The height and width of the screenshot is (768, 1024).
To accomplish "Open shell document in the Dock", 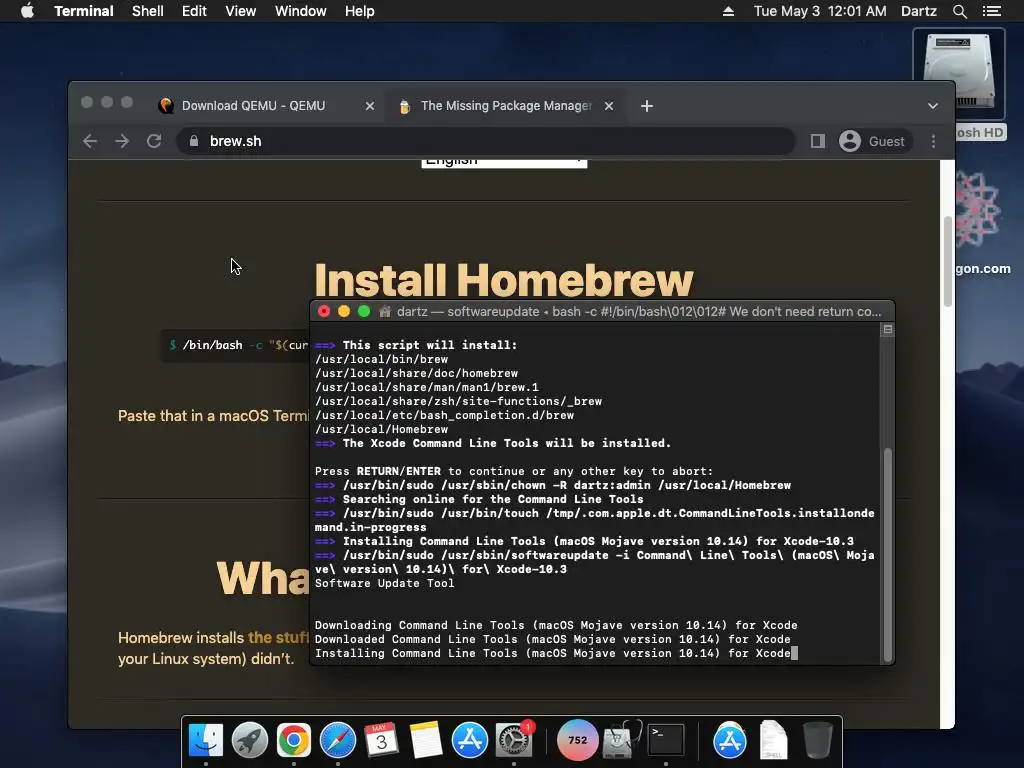I will [x=773, y=740].
